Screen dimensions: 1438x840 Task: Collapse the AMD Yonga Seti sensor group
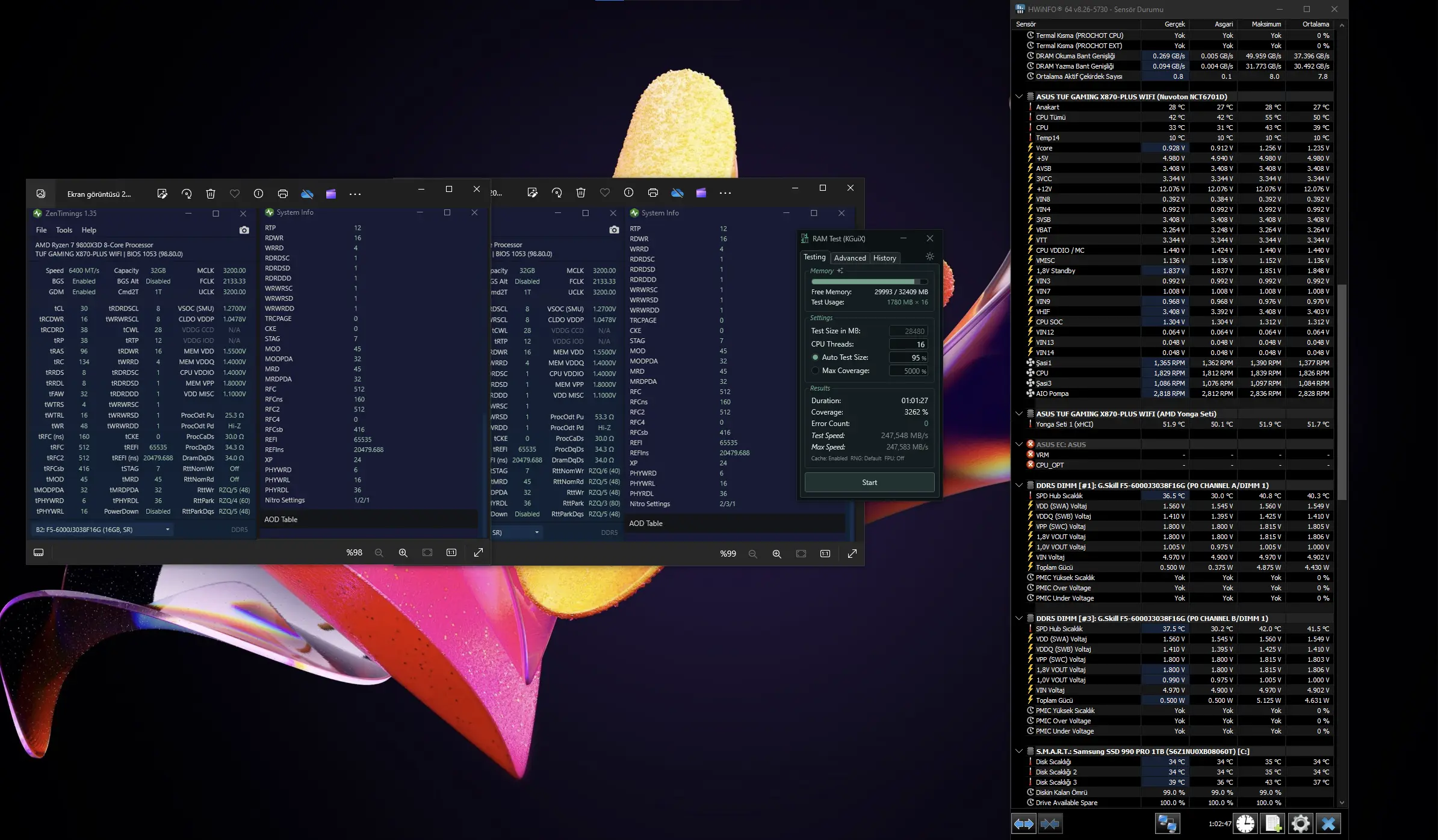pyautogui.click(x=1019, y=413)
